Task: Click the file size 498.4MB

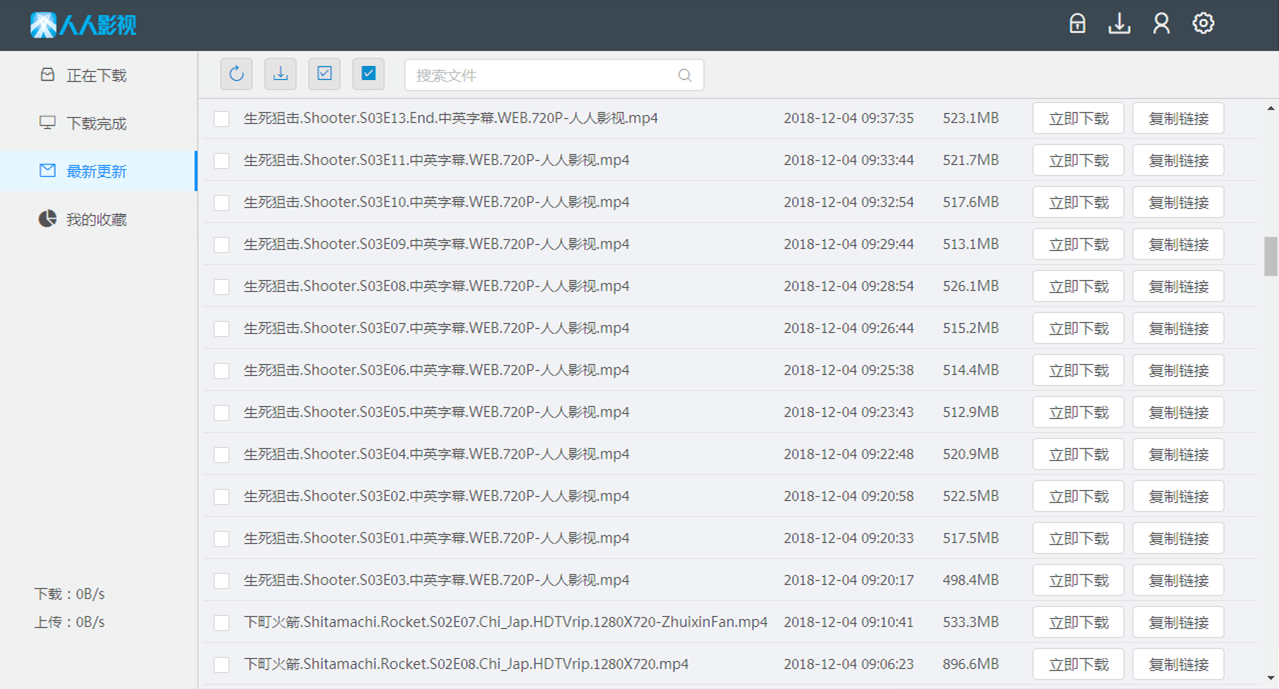Action: pos(971,580)
